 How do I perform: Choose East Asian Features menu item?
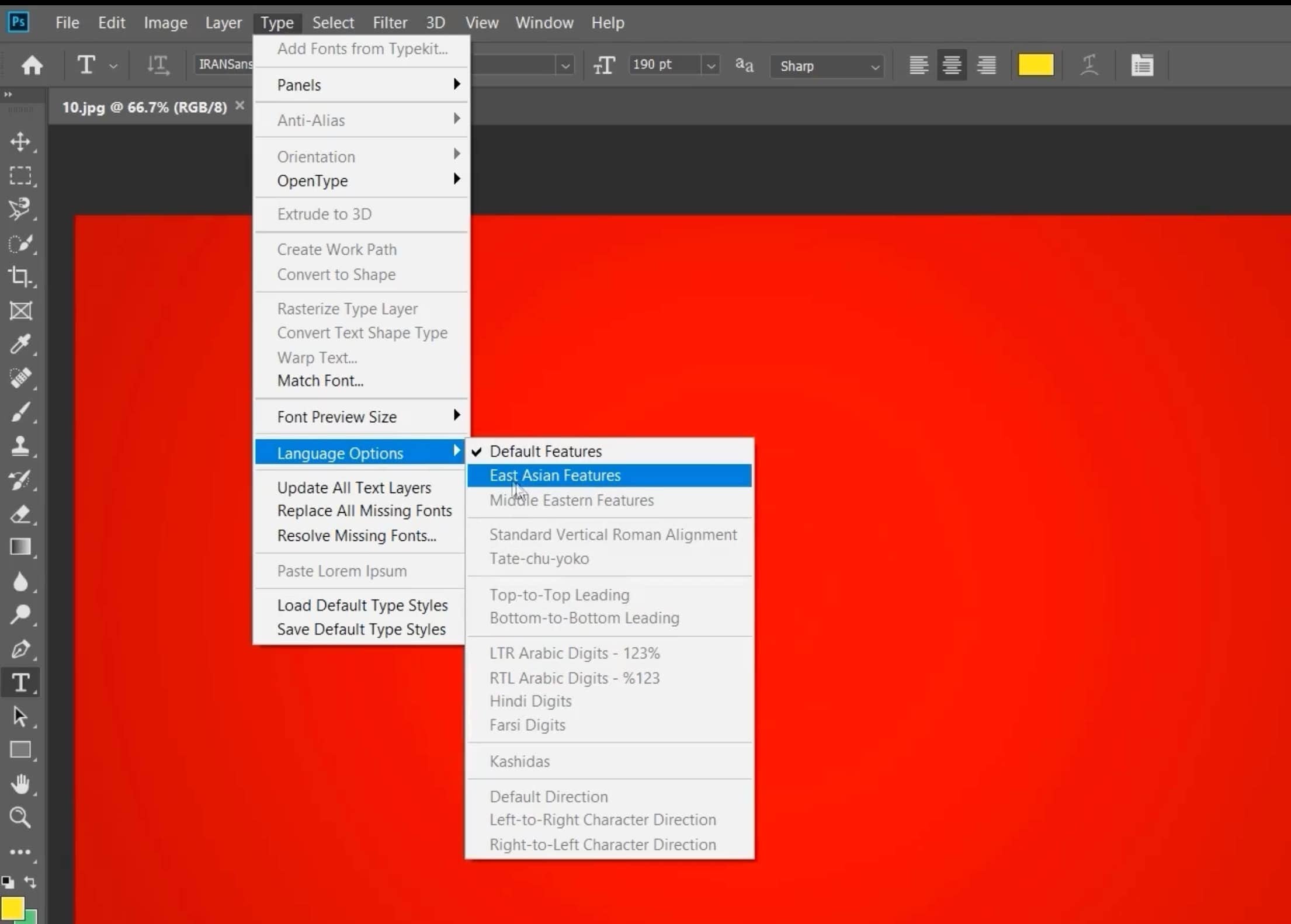tap(555, 475)
